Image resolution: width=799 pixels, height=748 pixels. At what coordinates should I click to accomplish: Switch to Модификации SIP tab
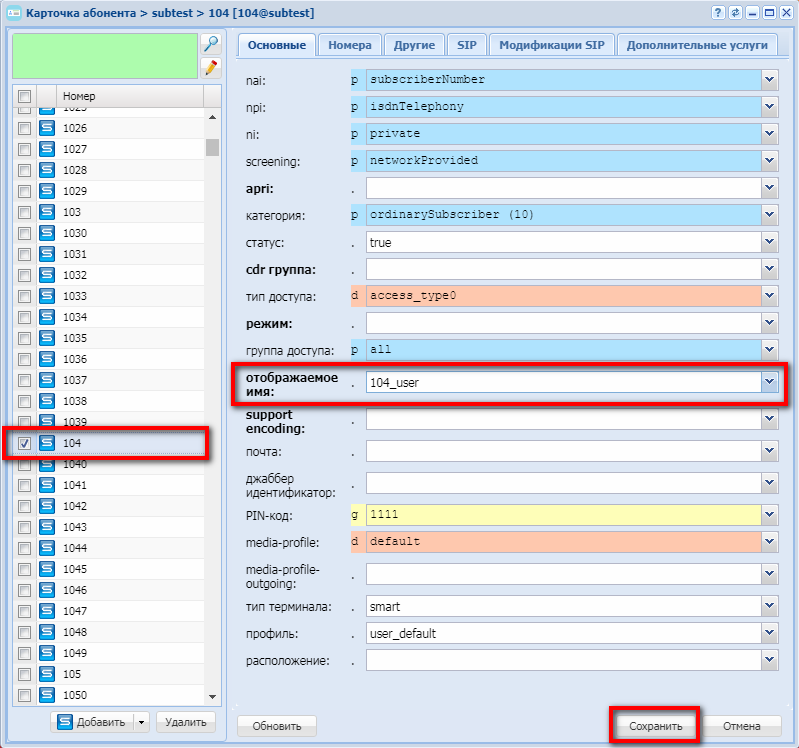tap(552, 45)
